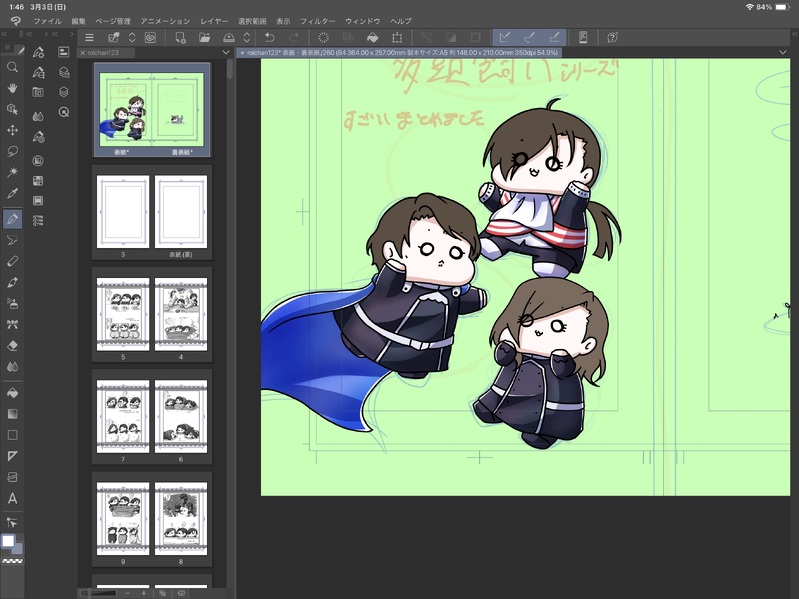Select the Blend tool with water drops
This screenshot has height=599, width=799.
coord(12,367)
